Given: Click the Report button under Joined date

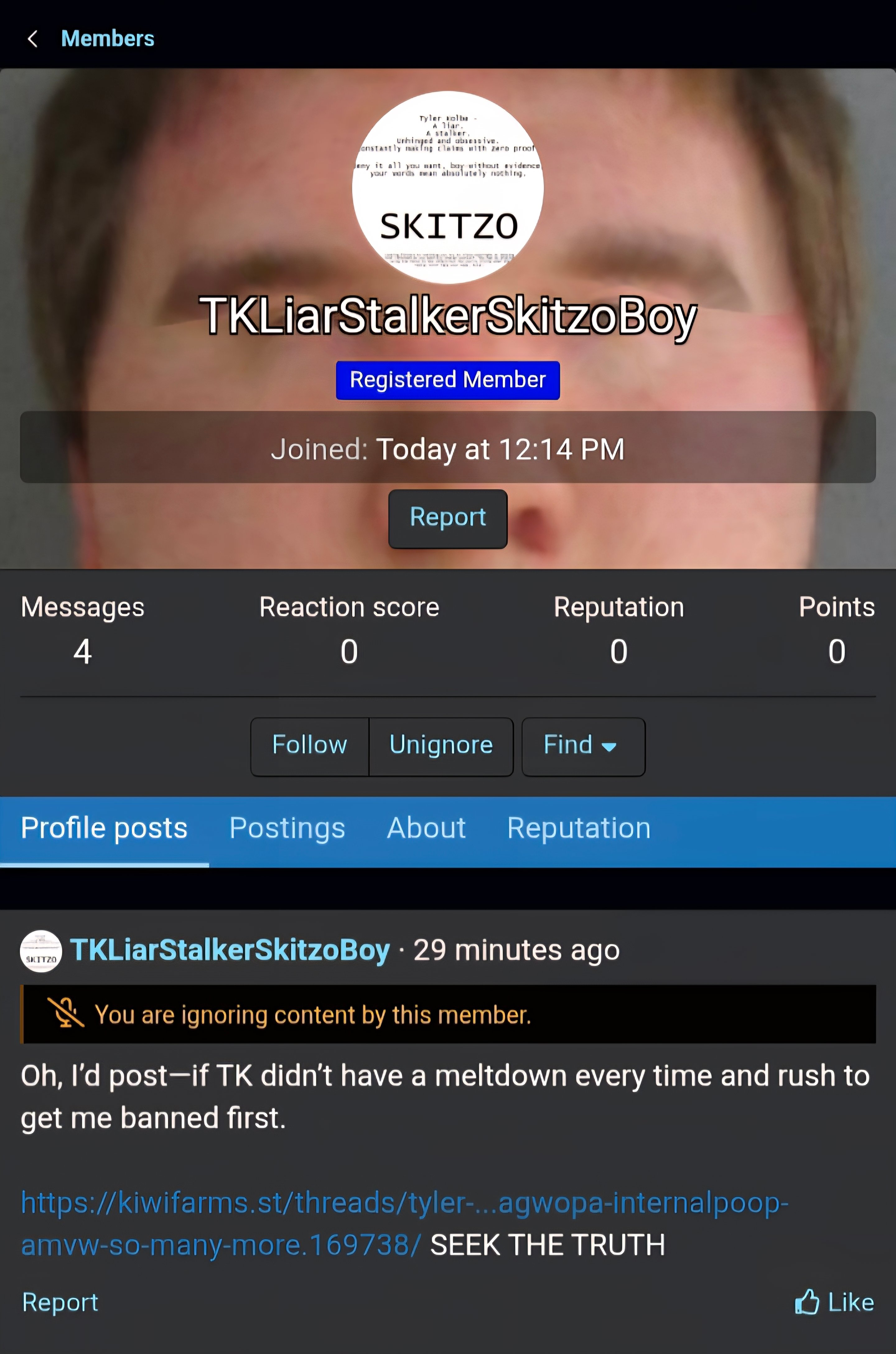Looking at the screenshot, I should [448, 518].
